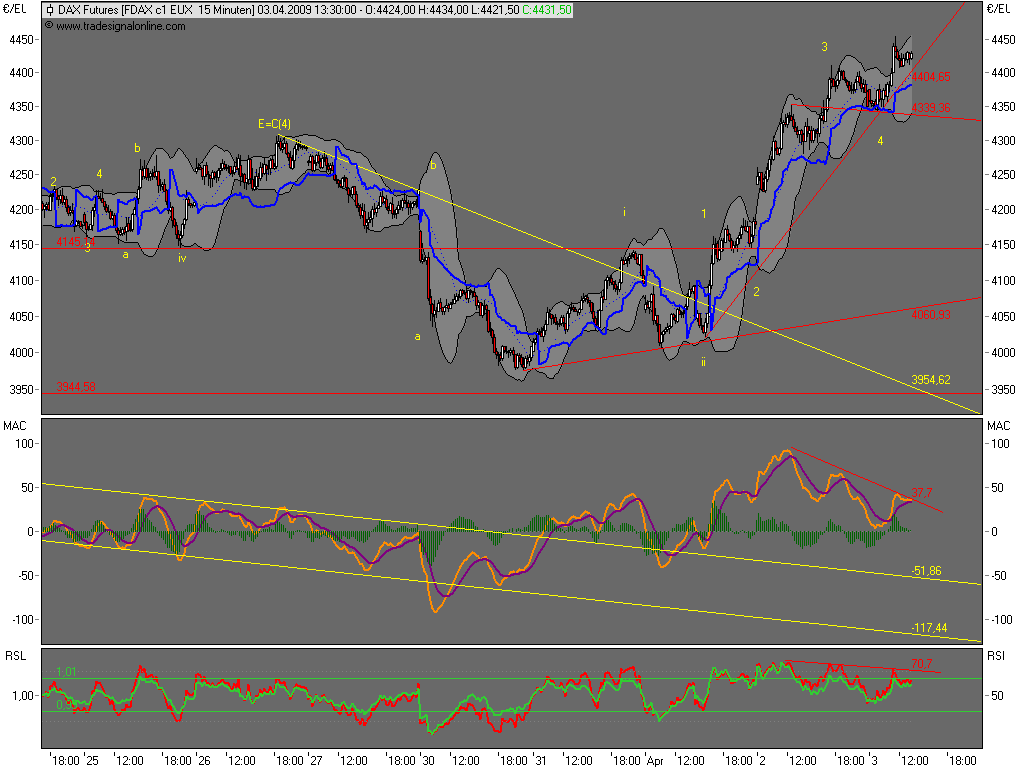Click 3950 on the right price axis

tap(1003, 390)
